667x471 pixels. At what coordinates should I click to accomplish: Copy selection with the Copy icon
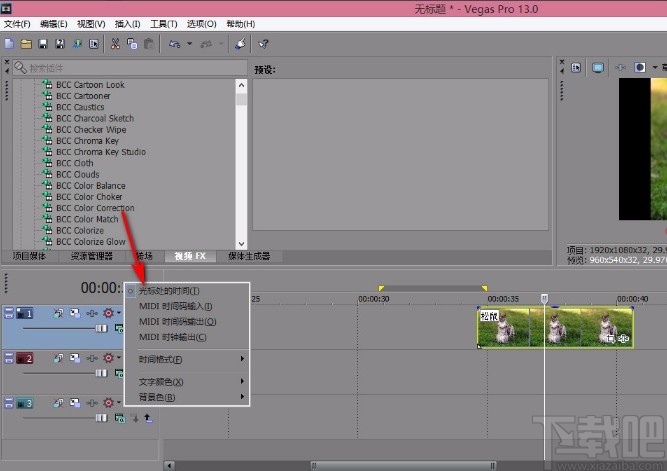pos(132,44)
